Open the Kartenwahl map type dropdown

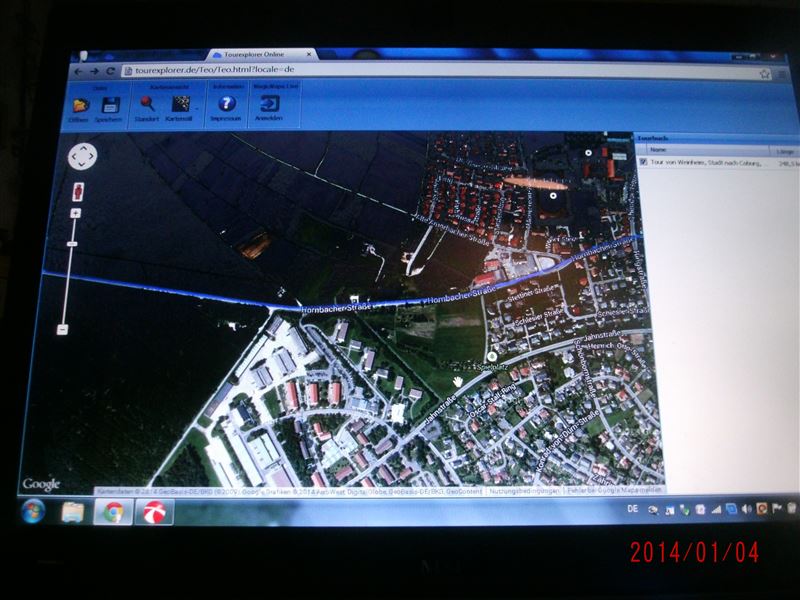(182, 104)
